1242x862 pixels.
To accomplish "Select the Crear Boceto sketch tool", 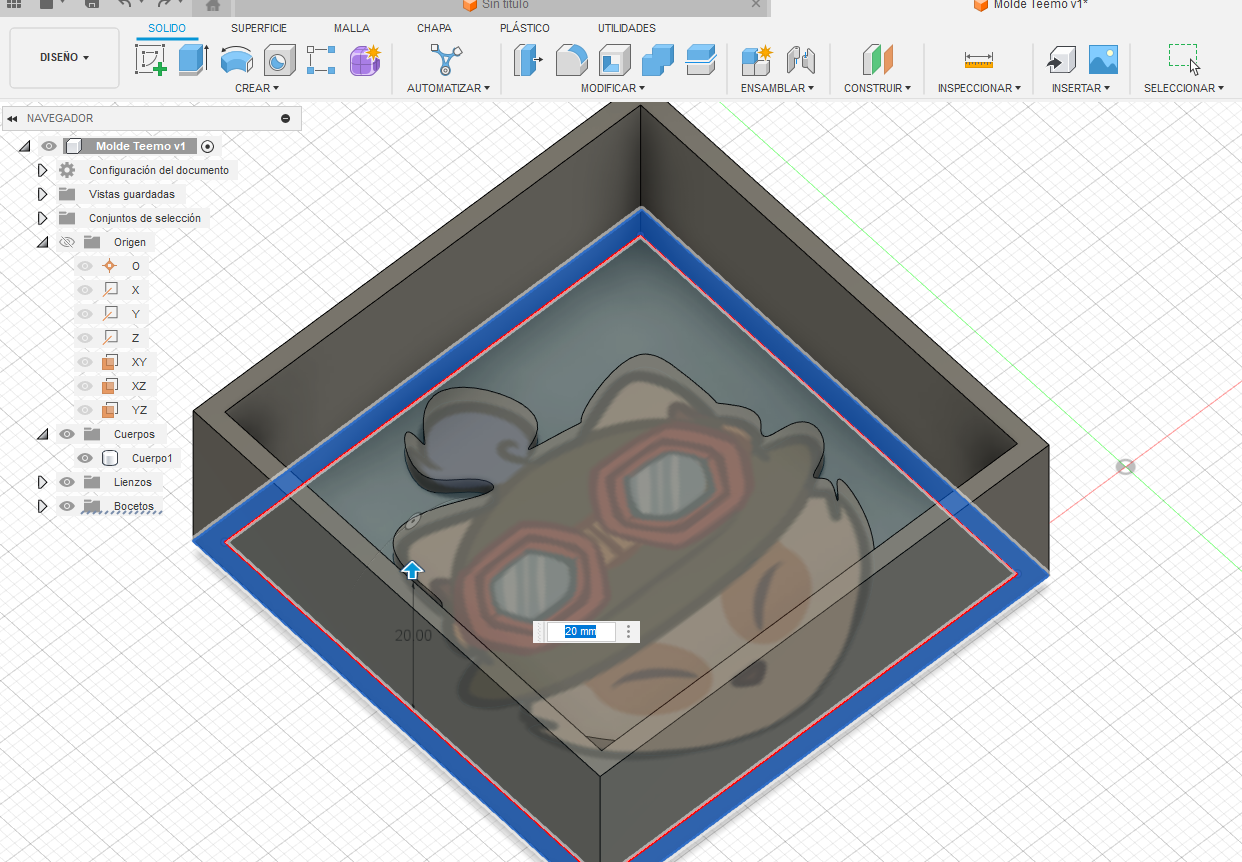I will pyautogui.click(x=148, y=60).
